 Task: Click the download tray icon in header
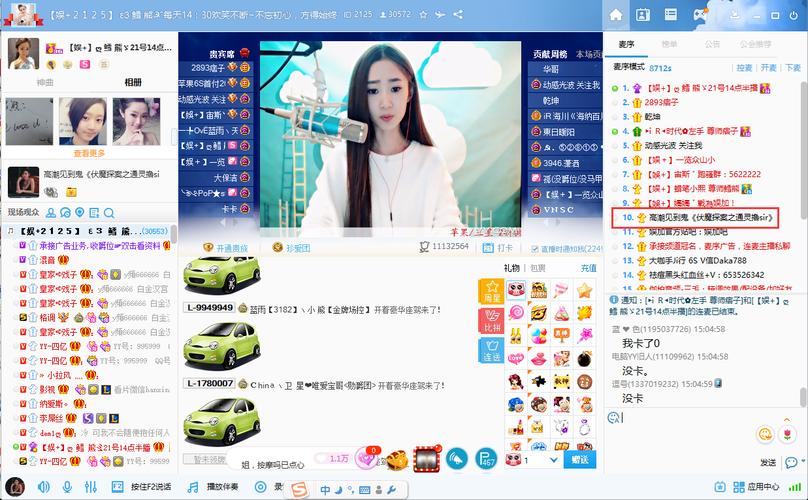coord(735,15)
